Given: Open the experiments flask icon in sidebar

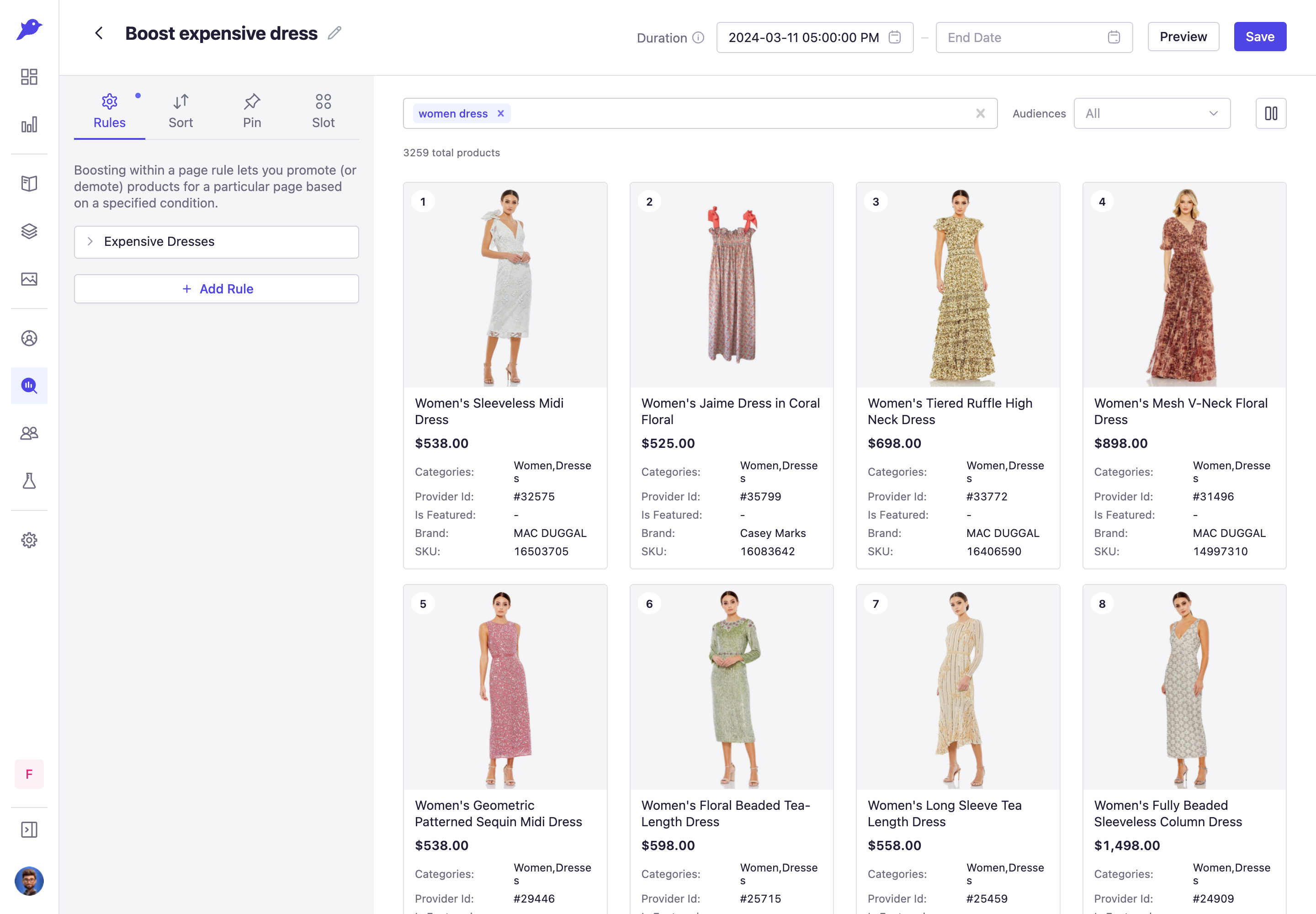Looking at the screenshot, I should 29,481.
